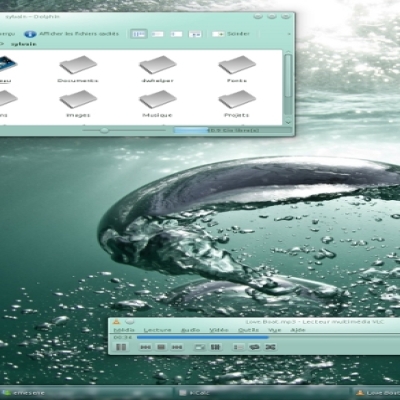Open the Projets folder
Viewport: 400px width, 400px height.
tap(237, 104)
